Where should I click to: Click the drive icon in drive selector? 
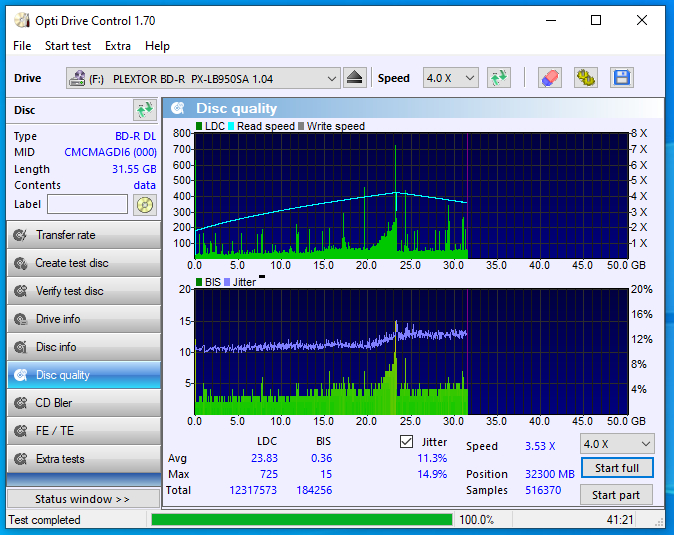point(77,78)
